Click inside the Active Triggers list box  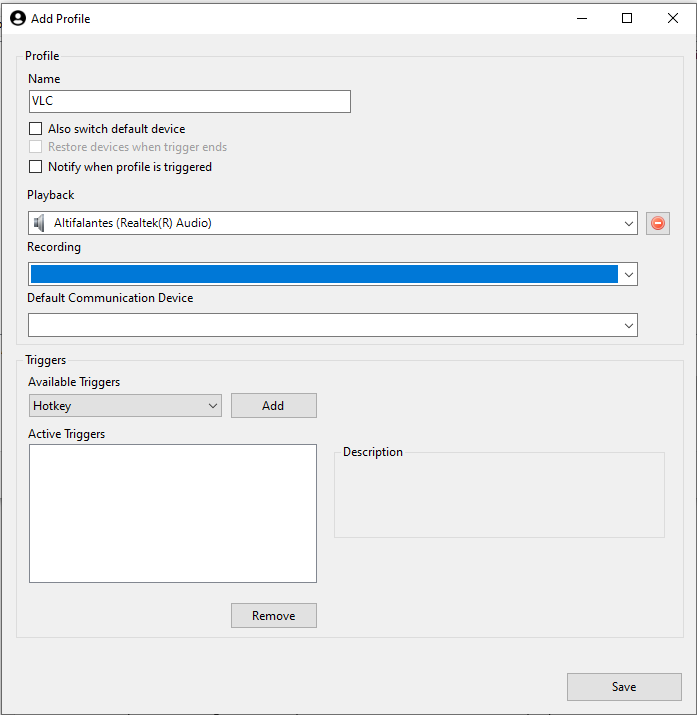coord(173,513)
